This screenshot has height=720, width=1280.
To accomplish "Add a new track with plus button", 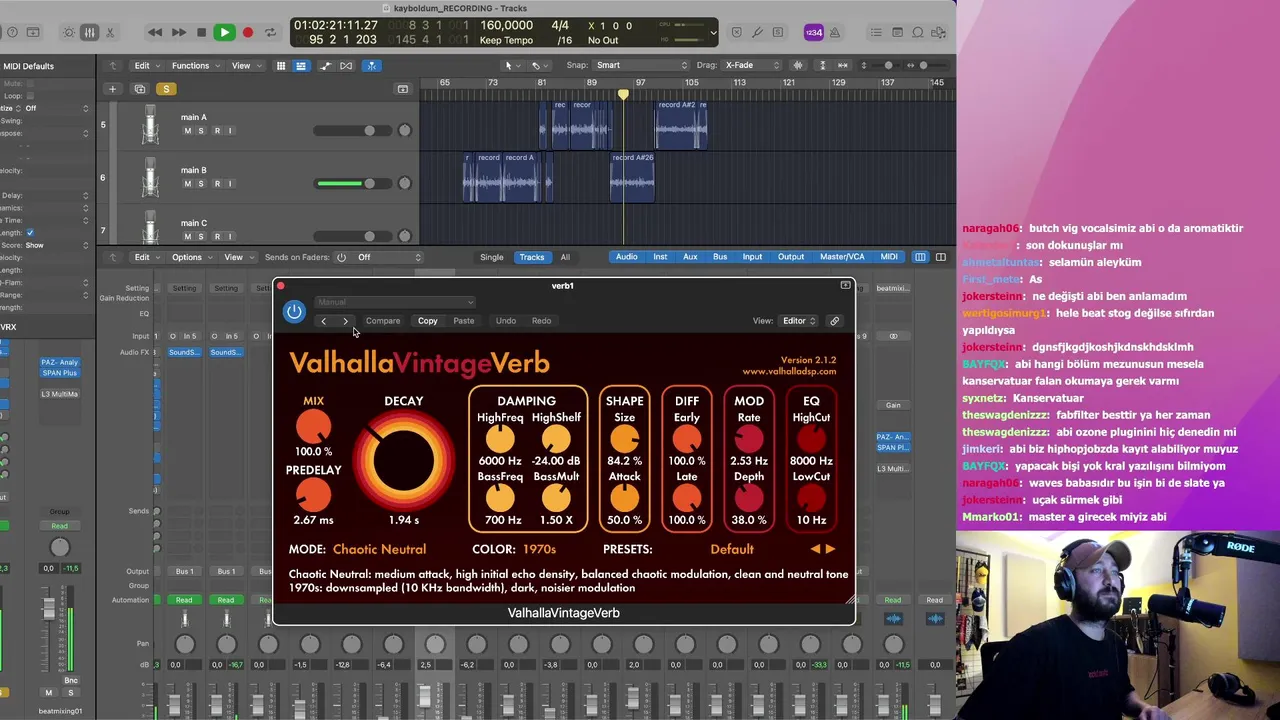I will [112, 89].
